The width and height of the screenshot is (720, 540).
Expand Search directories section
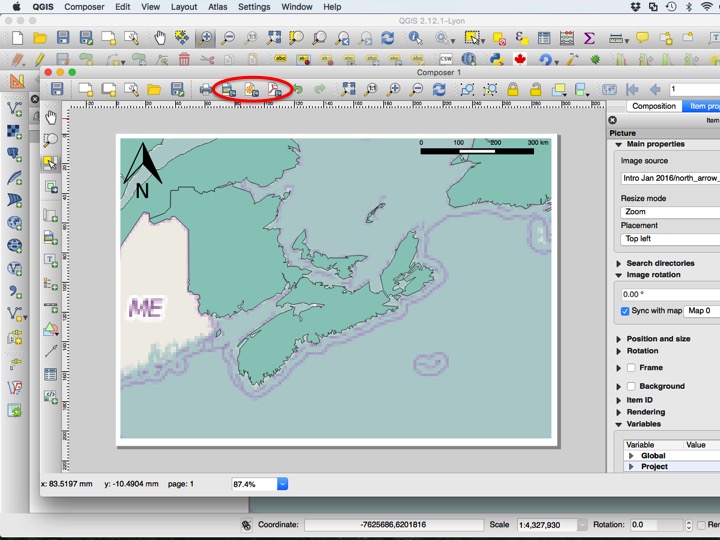pos(619,264)
